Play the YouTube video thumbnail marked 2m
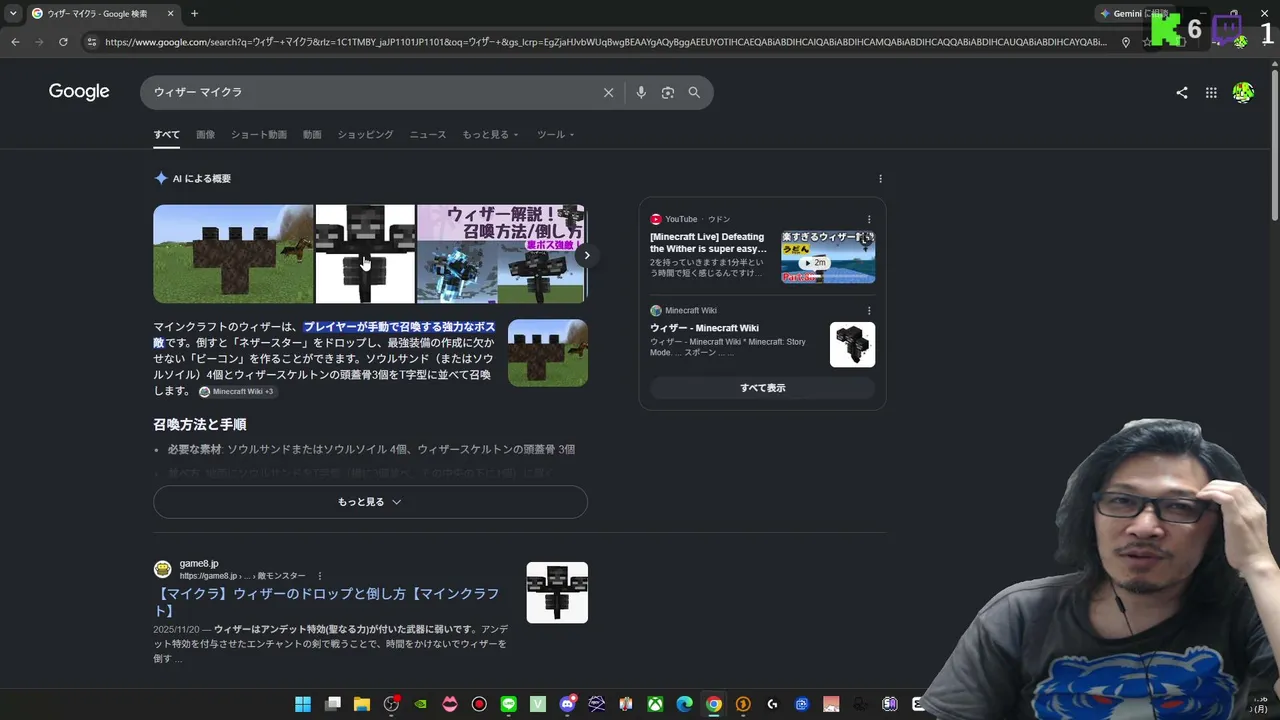 pos(828,257)
